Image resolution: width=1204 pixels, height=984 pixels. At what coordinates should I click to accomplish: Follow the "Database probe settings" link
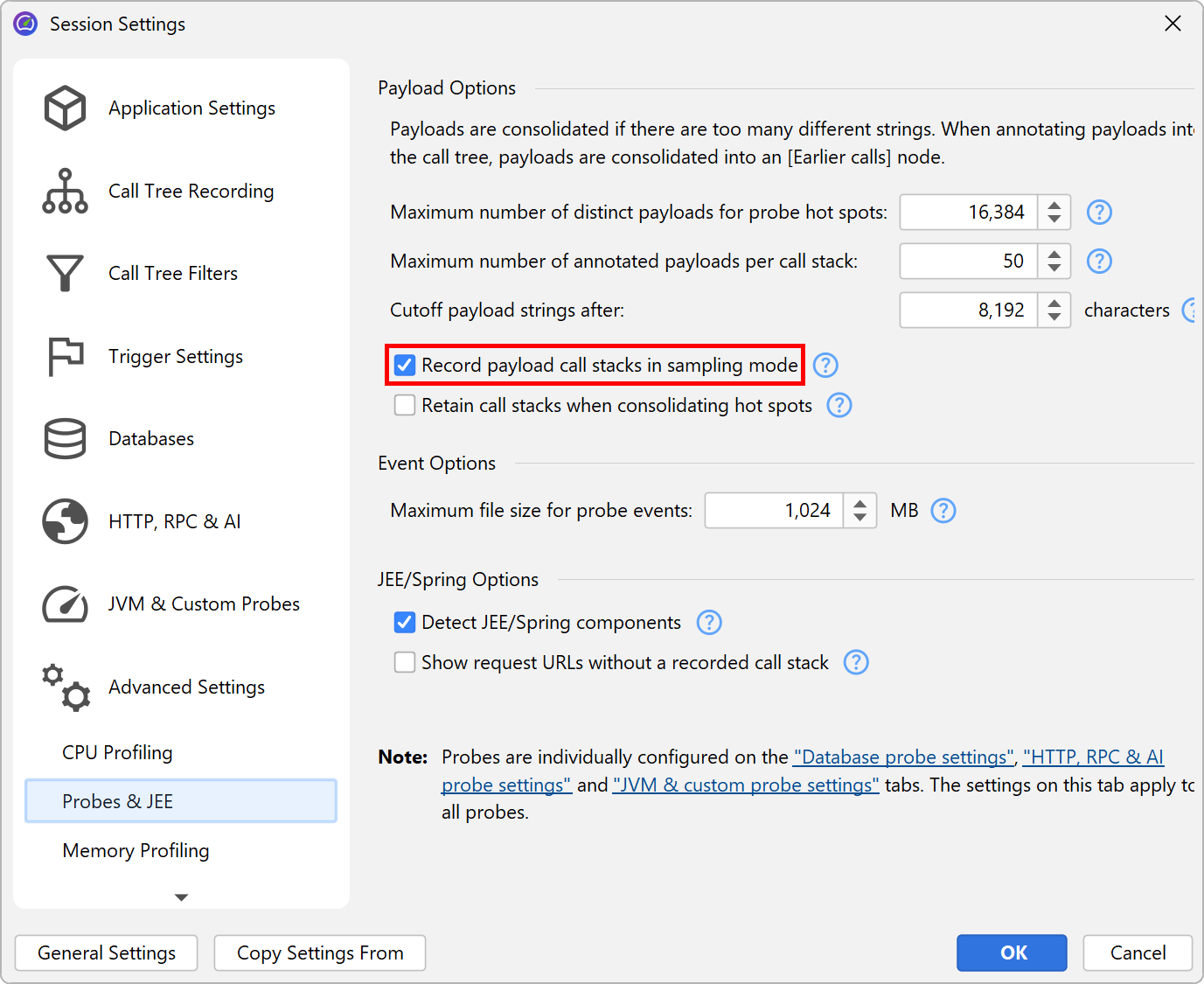coord(903,757)
